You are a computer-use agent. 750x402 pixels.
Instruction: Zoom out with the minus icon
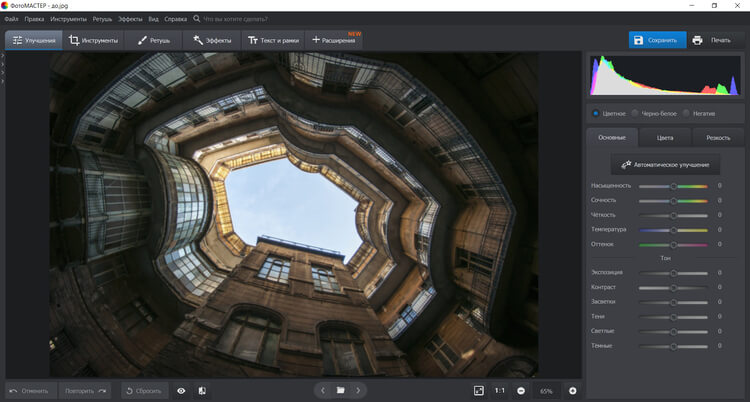521,390
